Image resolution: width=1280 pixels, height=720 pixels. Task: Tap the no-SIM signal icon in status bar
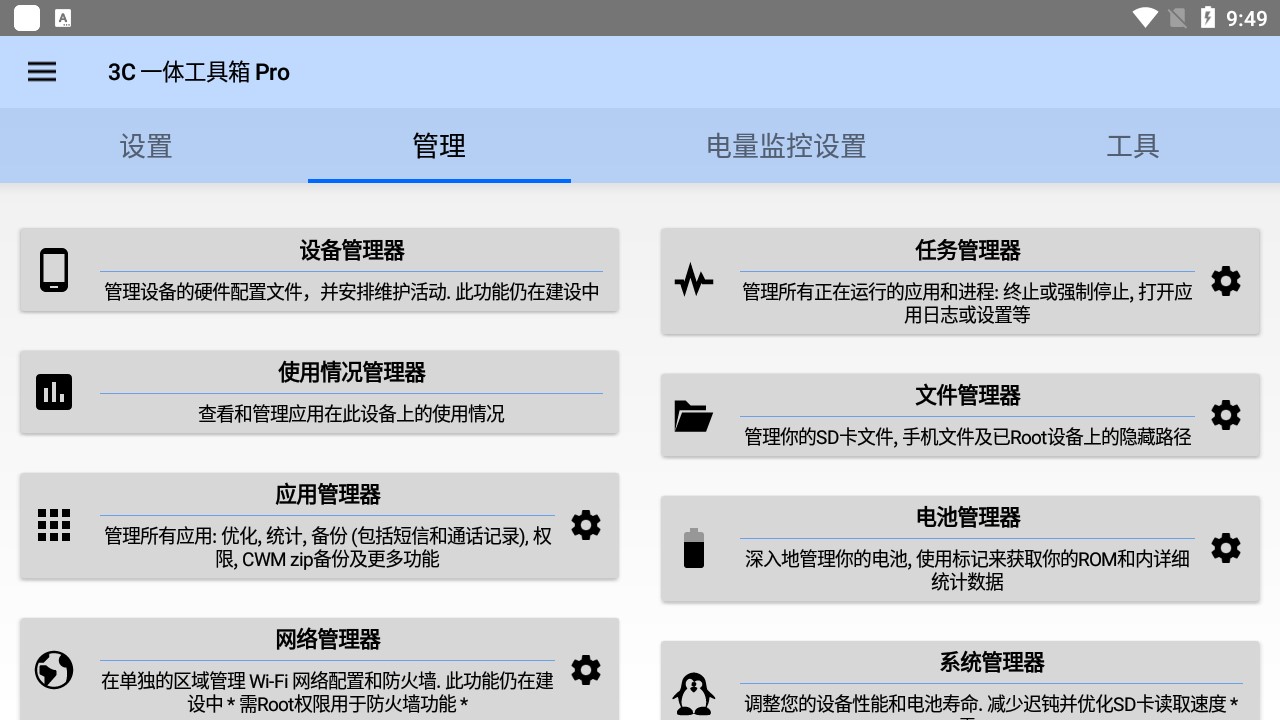[x=1178, y=18]
